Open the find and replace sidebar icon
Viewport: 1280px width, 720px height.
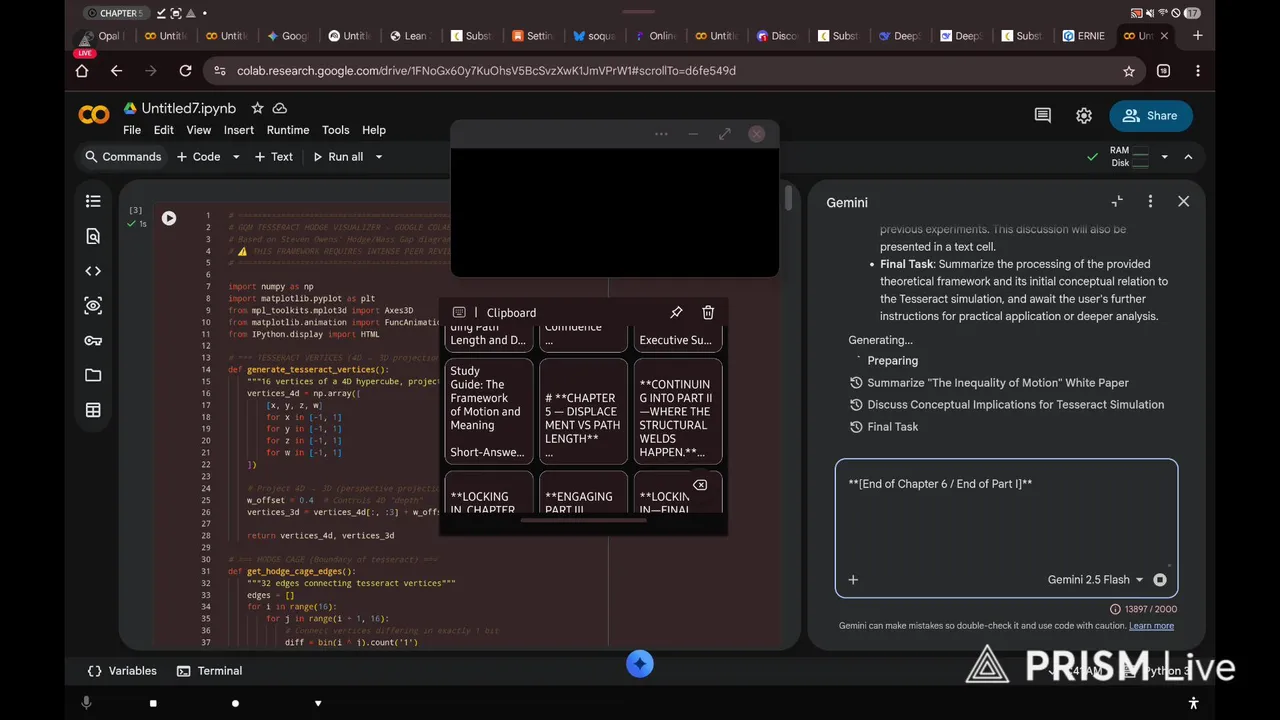coord(93,236)
